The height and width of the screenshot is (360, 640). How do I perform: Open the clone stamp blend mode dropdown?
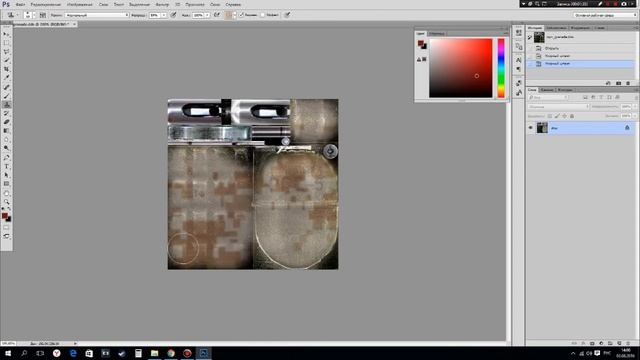97,15
